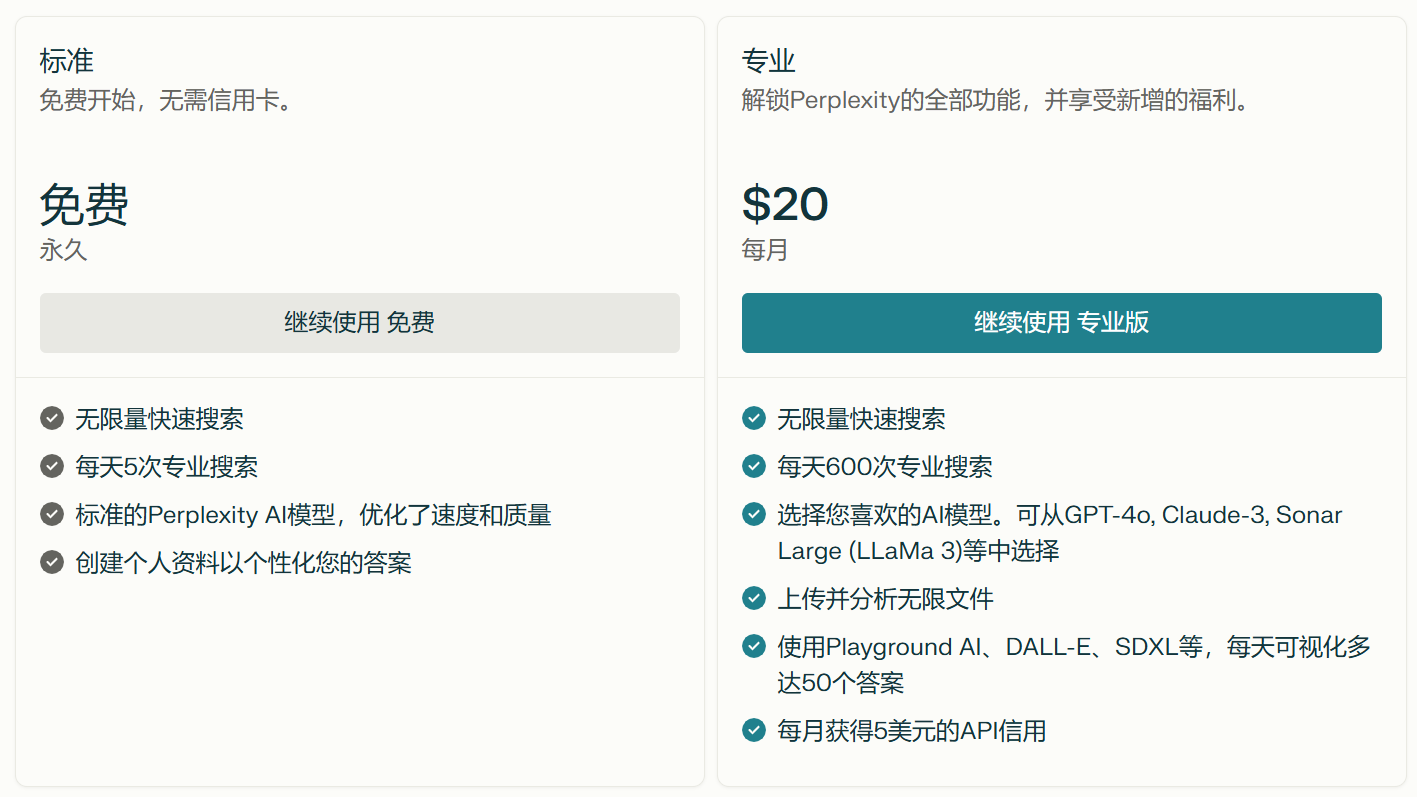The height and width of the screenshot is (797, 1417).
Task: Click the 专业 plan title
Action: pos(769,61)
